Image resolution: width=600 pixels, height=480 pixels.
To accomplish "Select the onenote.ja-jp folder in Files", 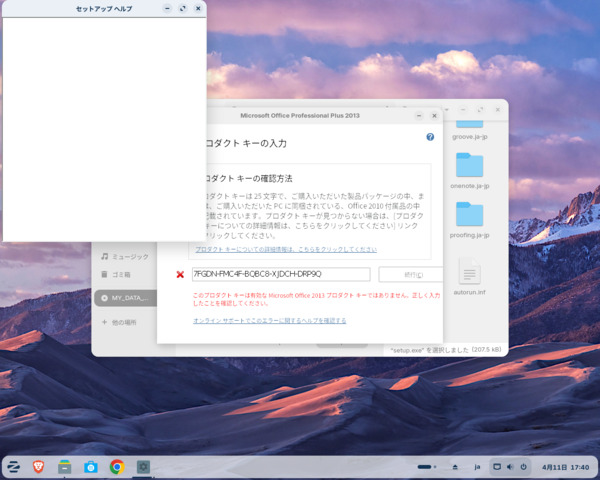I will (x=470, y=171).
